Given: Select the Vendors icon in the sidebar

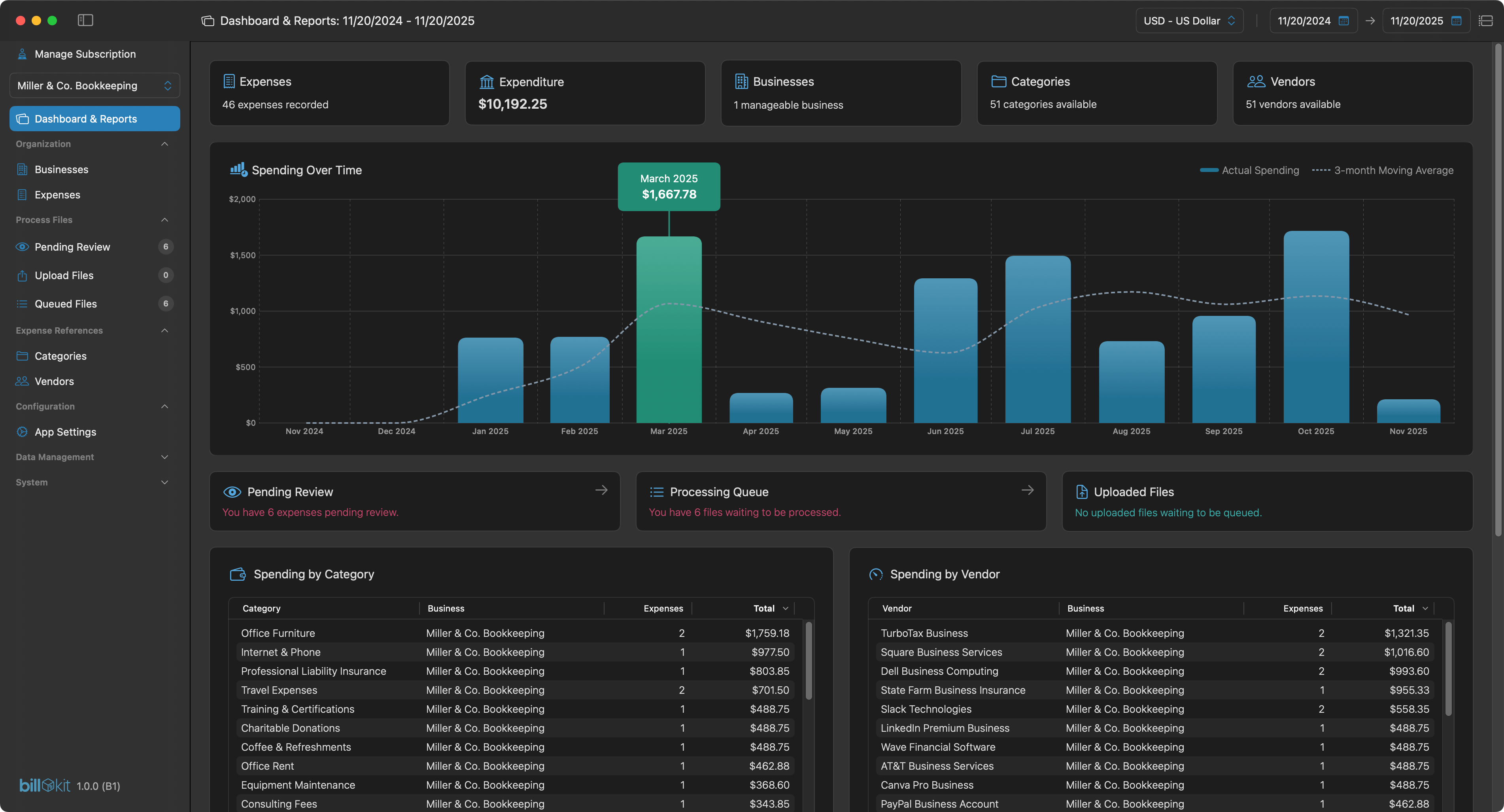Looking at the screenshot, I should point(22,381).
